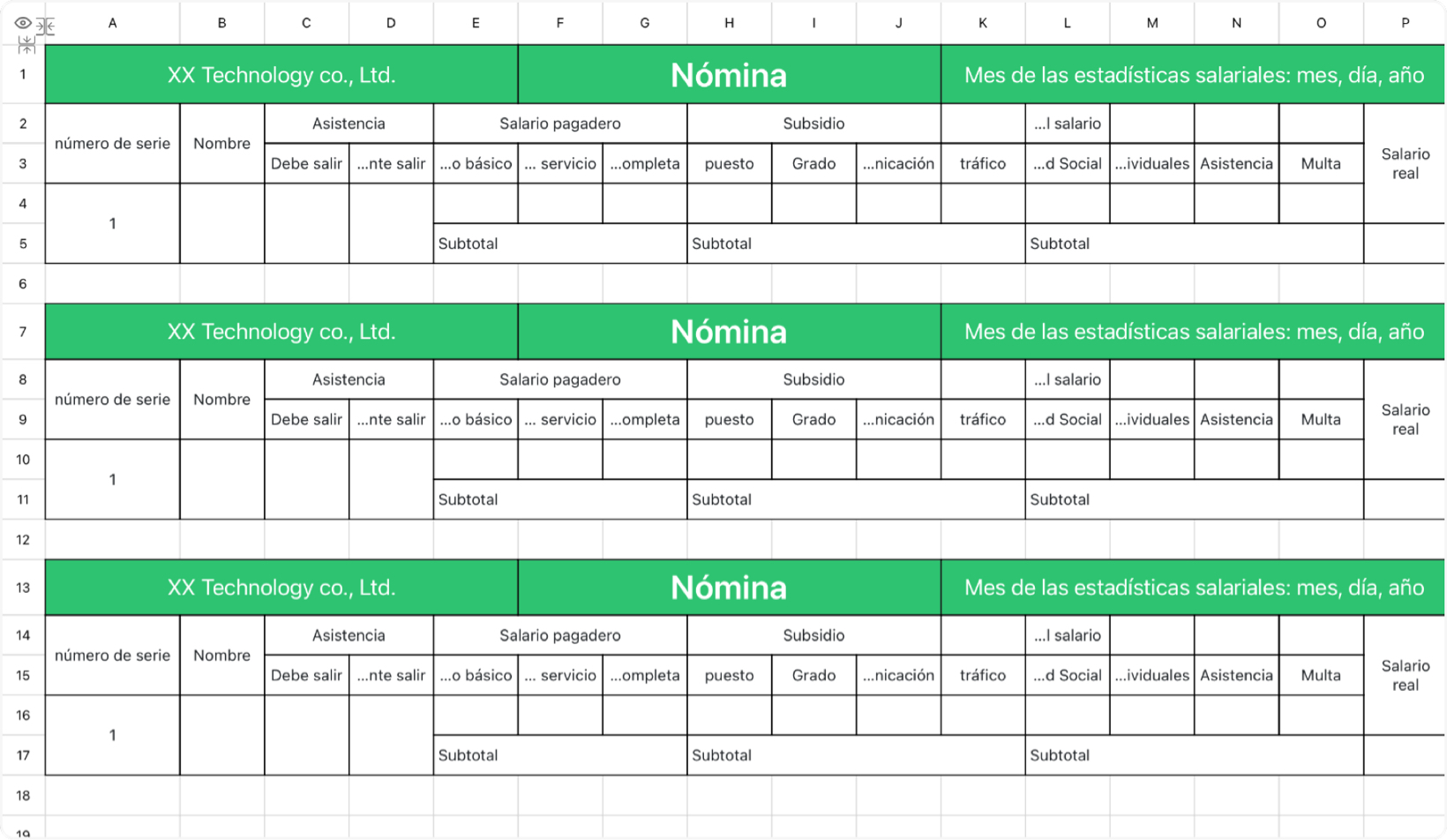Select row 13 header
1447x840 pixels.
pos(23,587)
